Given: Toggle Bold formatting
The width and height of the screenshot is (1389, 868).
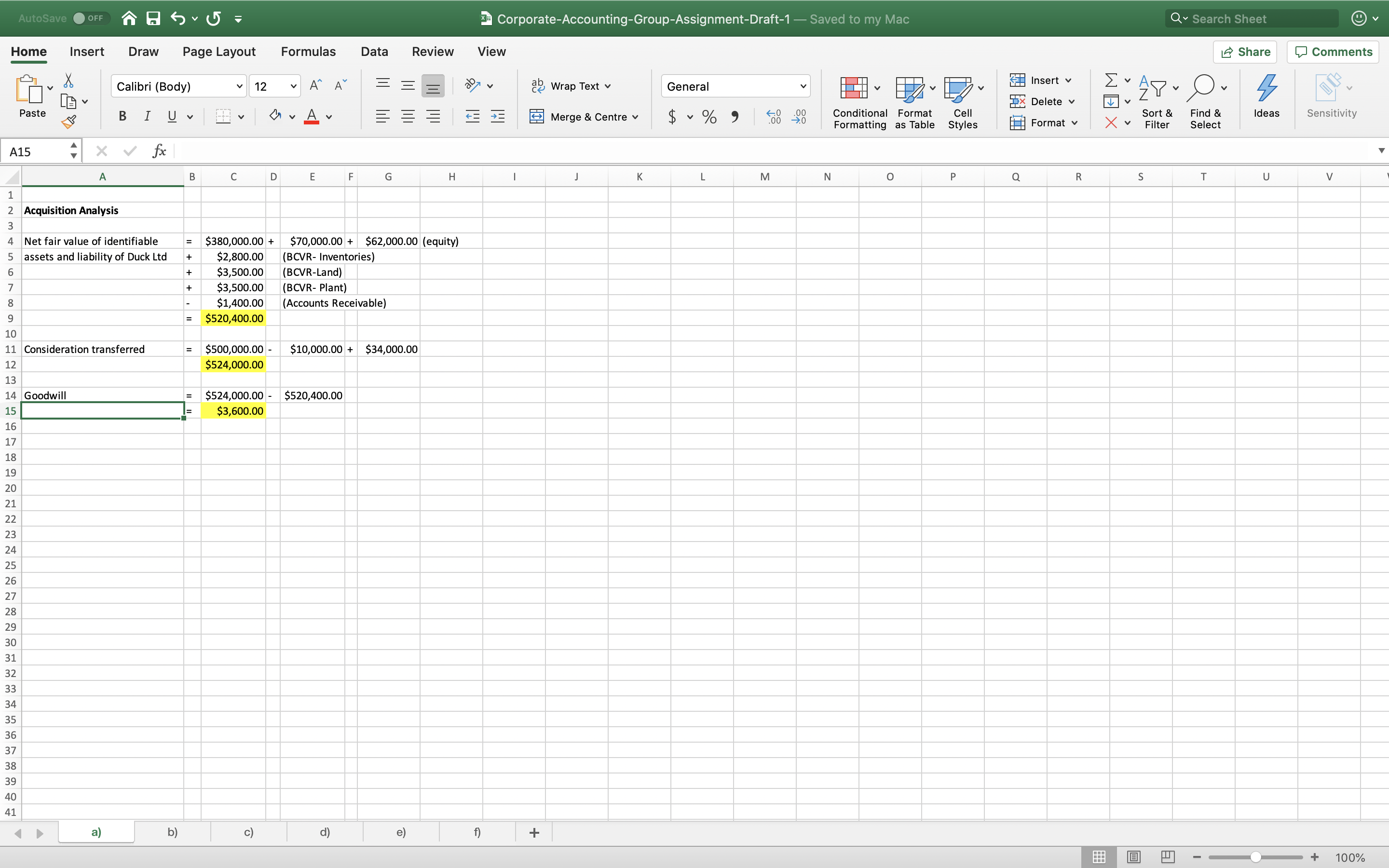Looking at the screenshot, I should [x=122, y=116].
